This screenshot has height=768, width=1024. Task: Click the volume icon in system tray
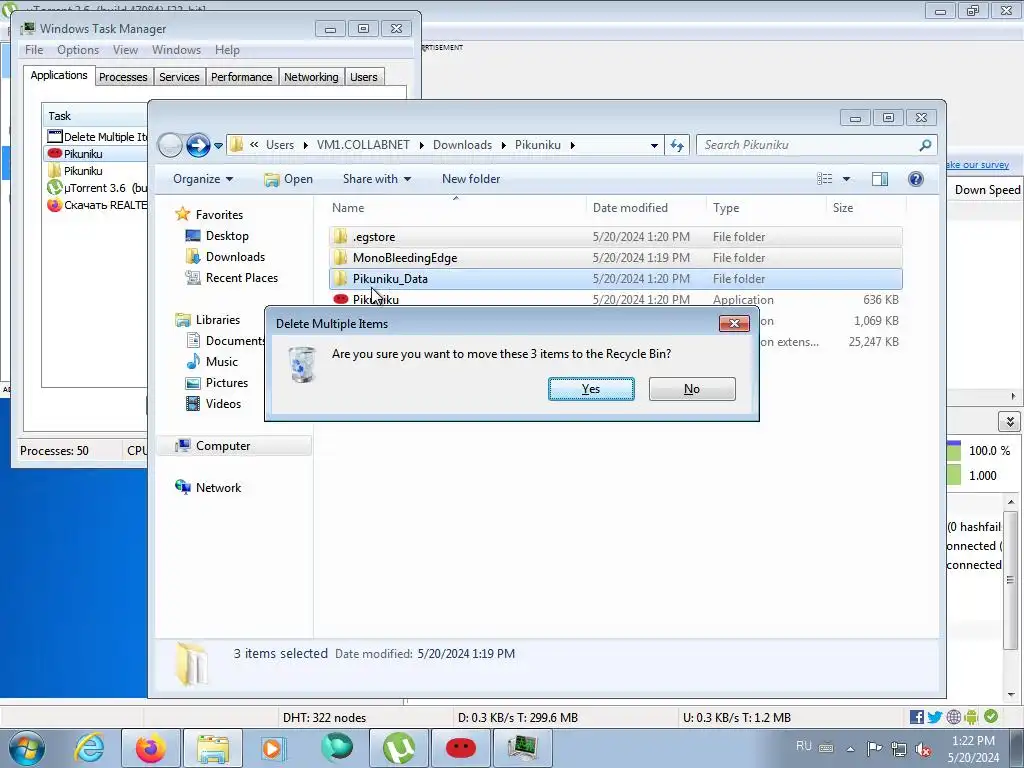pyautogui.click(x=923, y=750)
